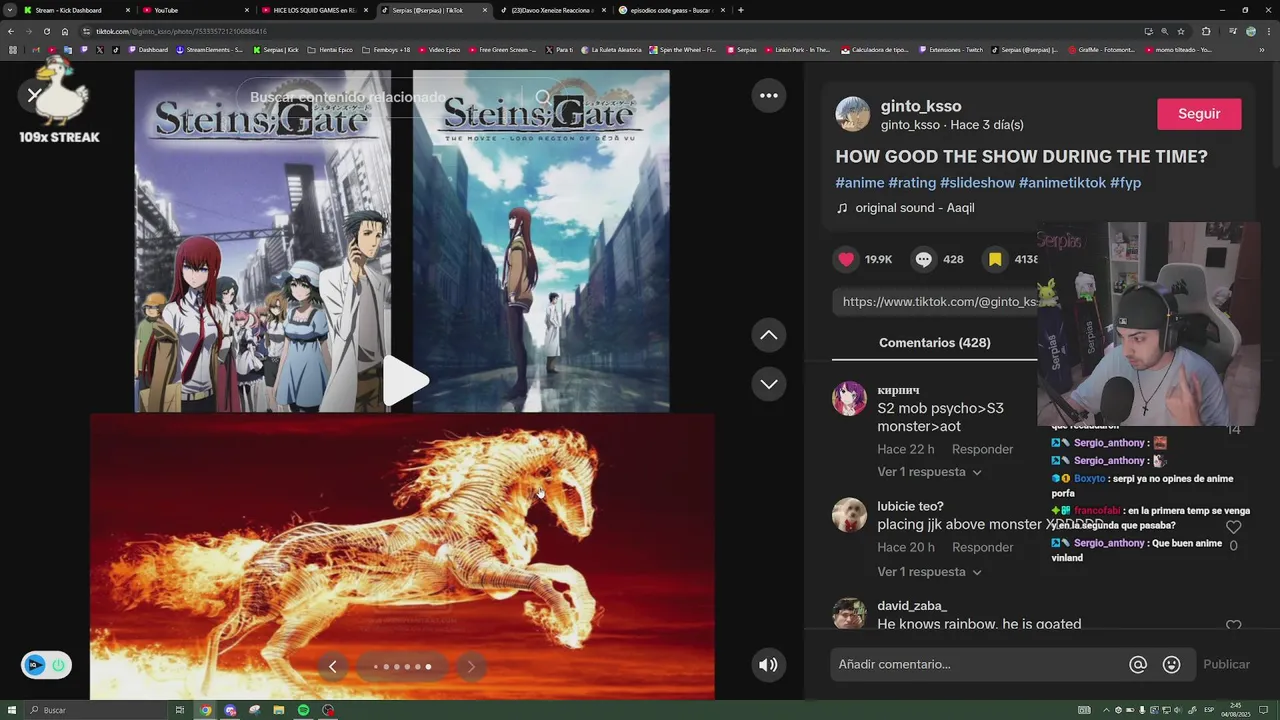The image size is (1280, 720).
Task: Click the tiktok.com post link field
Action: 938,302
